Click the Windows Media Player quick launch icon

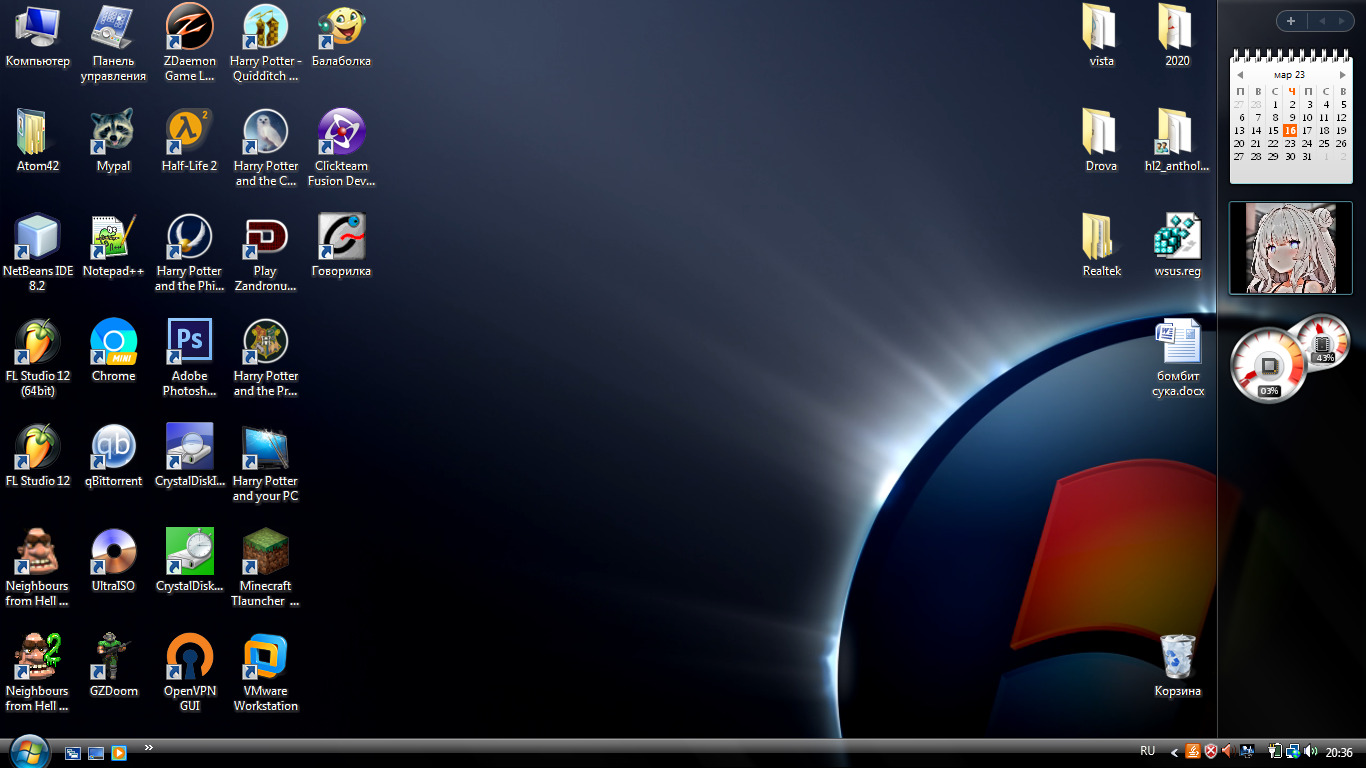pyautogui.click(x=119, y=753)
